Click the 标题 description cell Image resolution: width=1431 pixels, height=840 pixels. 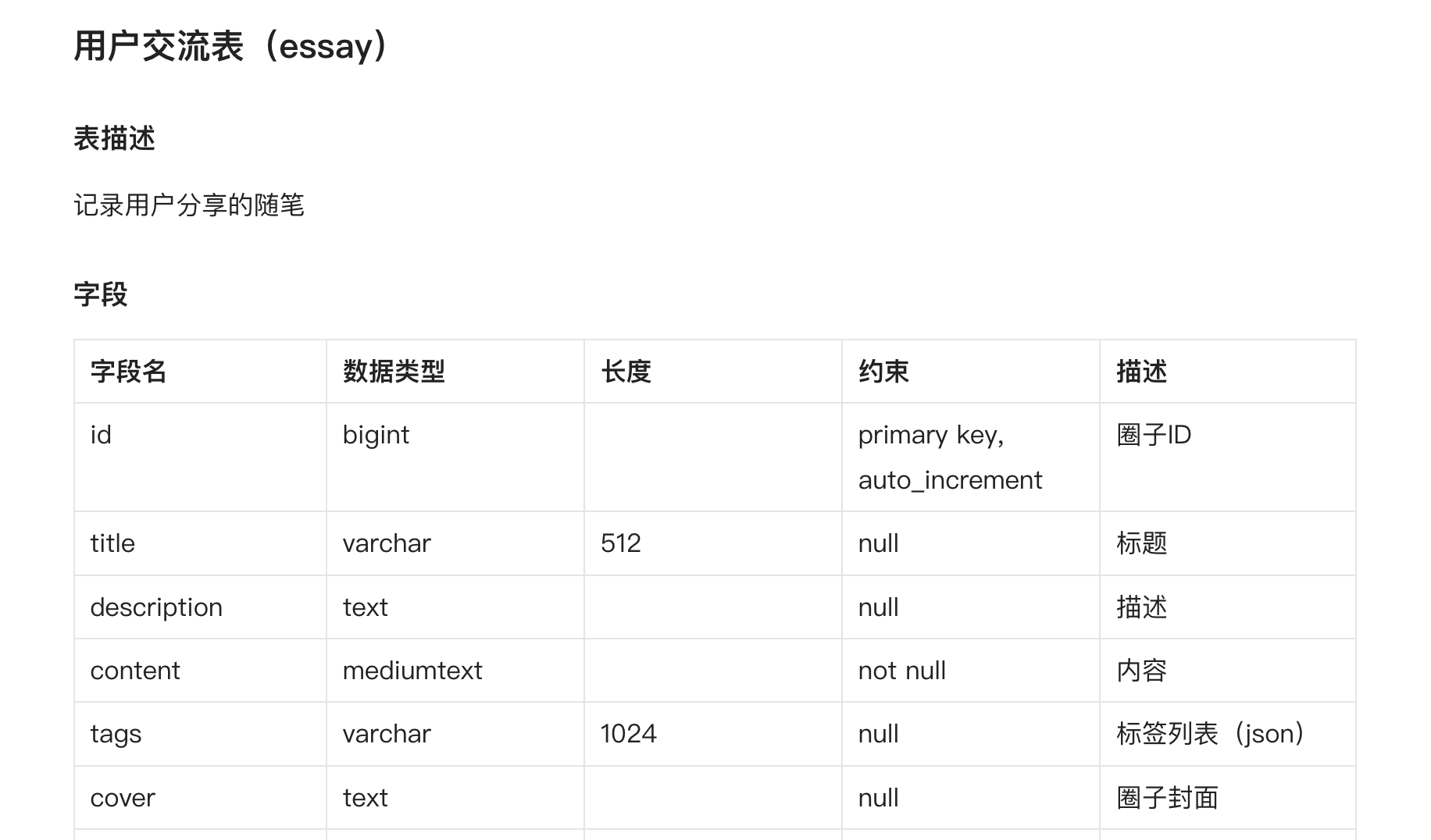[x=1141, y=543]
